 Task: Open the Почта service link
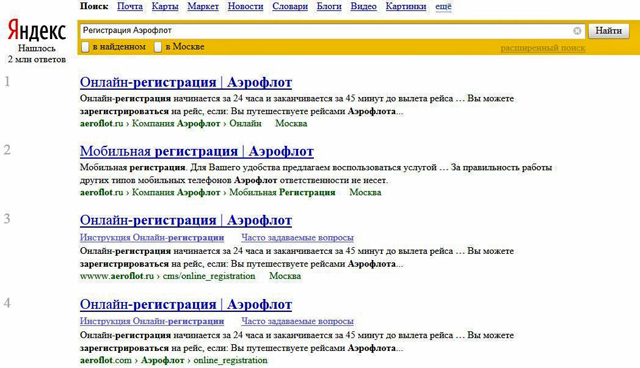(x=130, y=7)
